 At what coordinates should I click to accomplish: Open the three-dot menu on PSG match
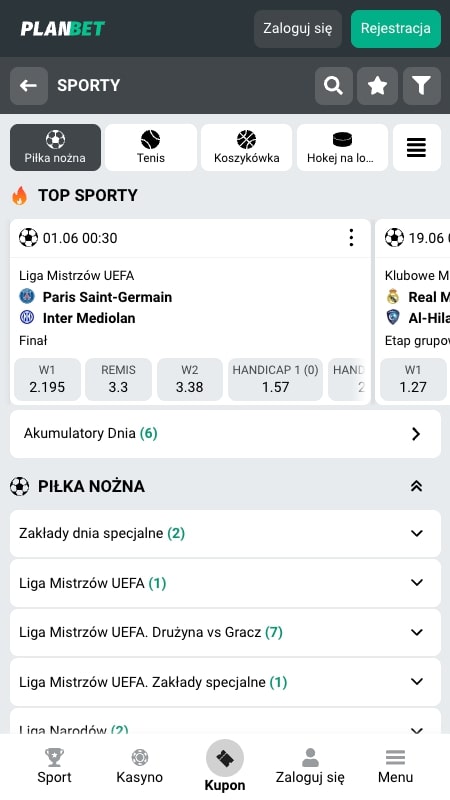(x=351, y=238)
